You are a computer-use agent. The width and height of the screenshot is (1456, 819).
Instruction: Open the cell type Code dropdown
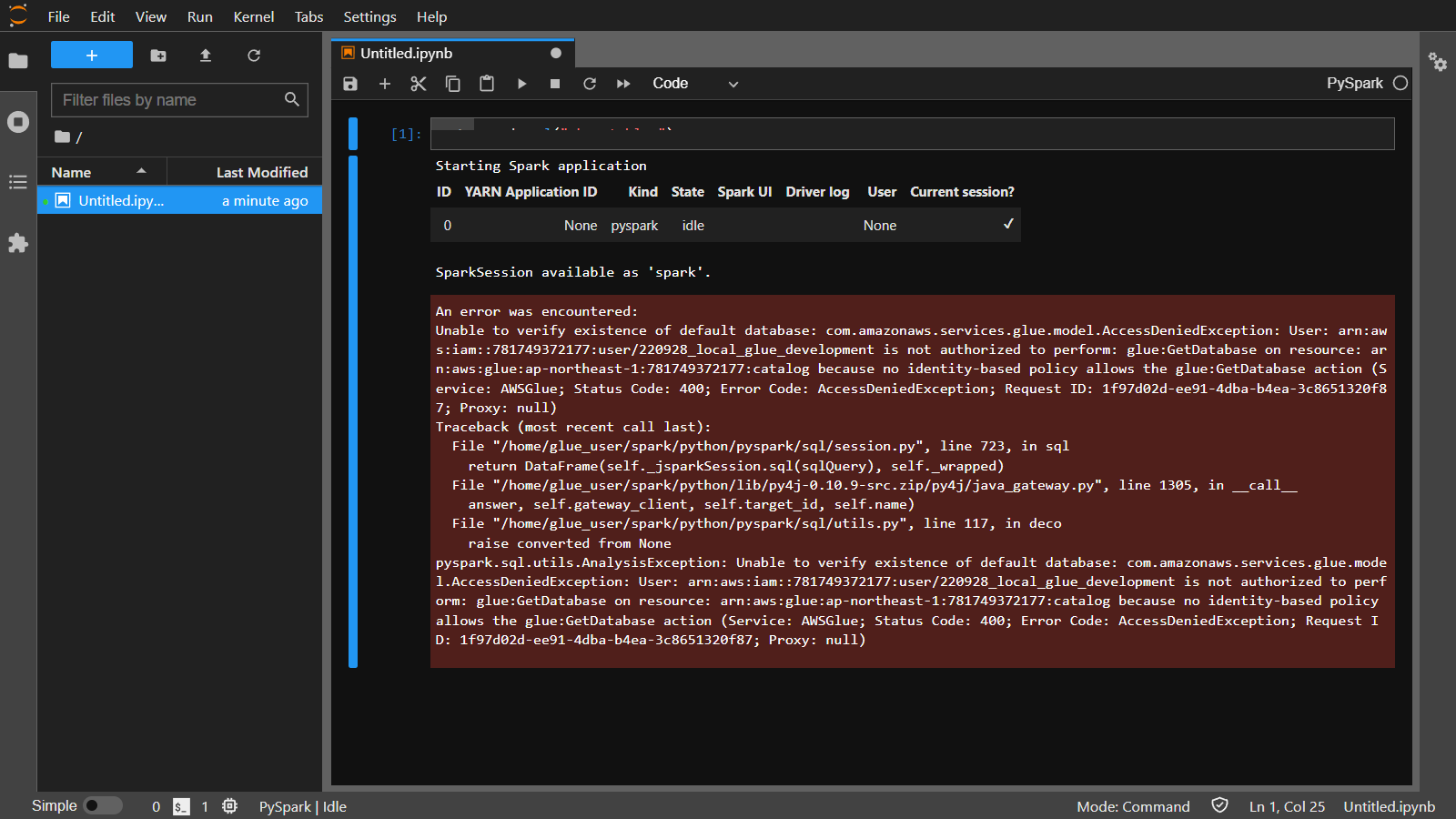coord(694,84)
